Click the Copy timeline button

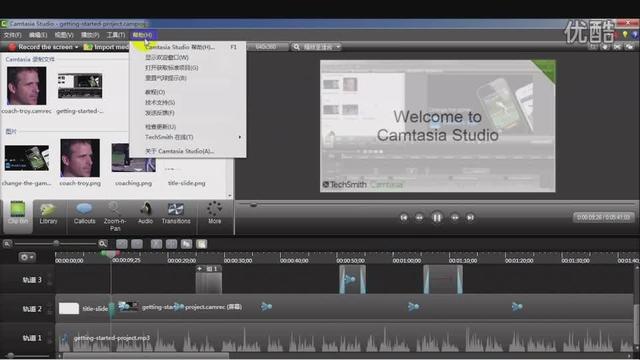187,244
